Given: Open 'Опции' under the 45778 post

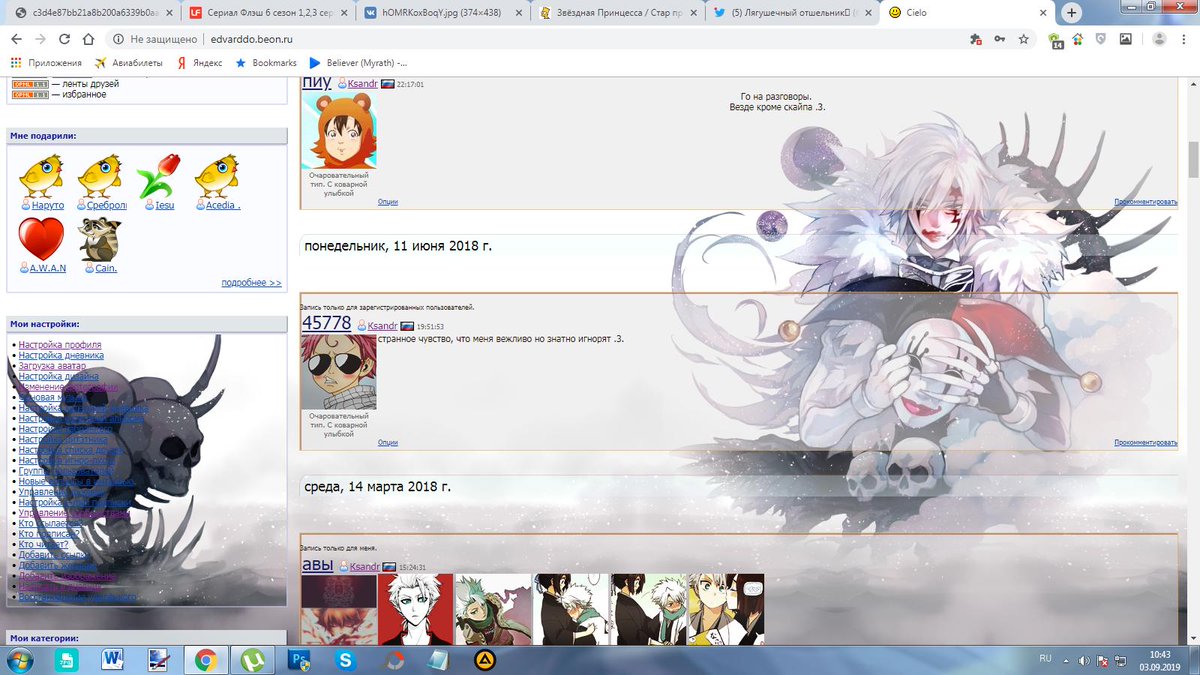Looking at the screenshot, I should pyautogui.click(x=388, y=442).
